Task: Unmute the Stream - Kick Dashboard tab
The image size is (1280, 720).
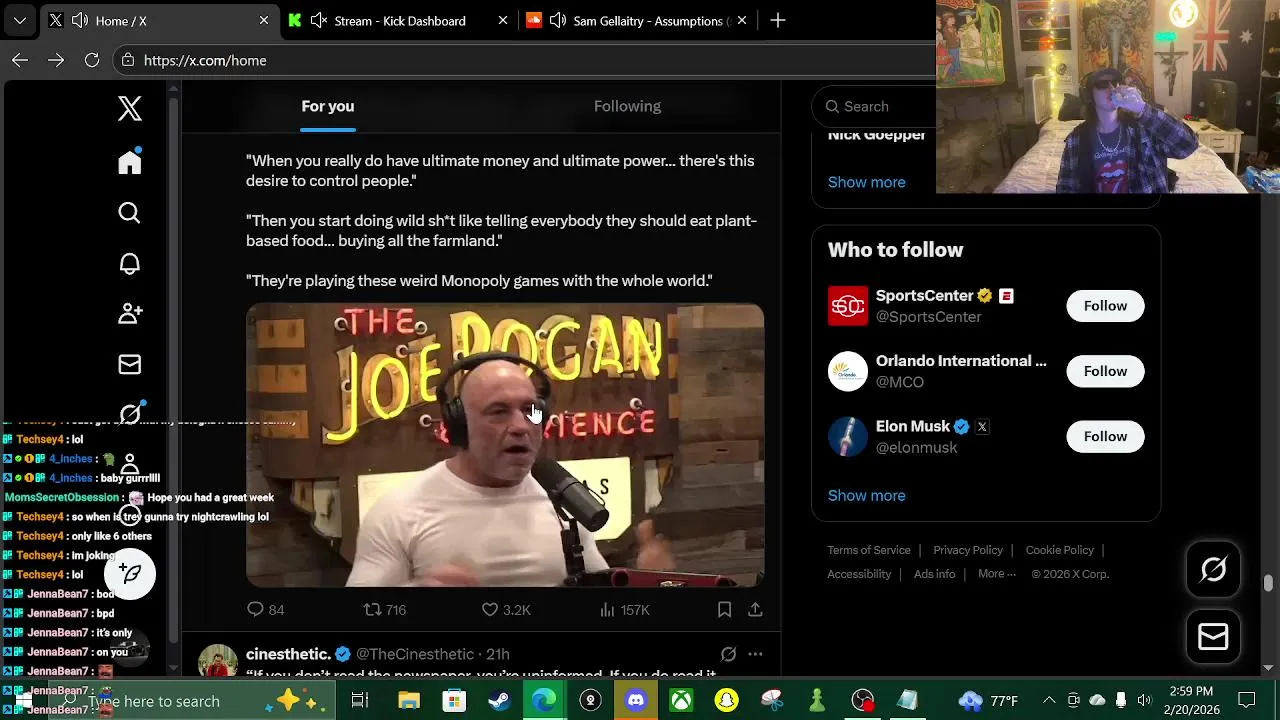Action: click(319, 20)
